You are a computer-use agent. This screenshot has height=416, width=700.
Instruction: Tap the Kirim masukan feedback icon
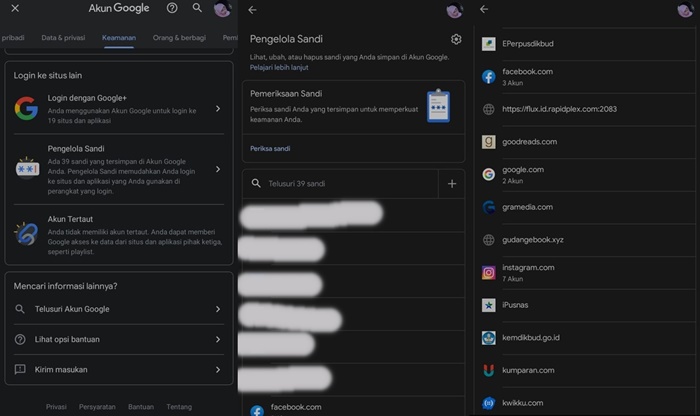20,369
